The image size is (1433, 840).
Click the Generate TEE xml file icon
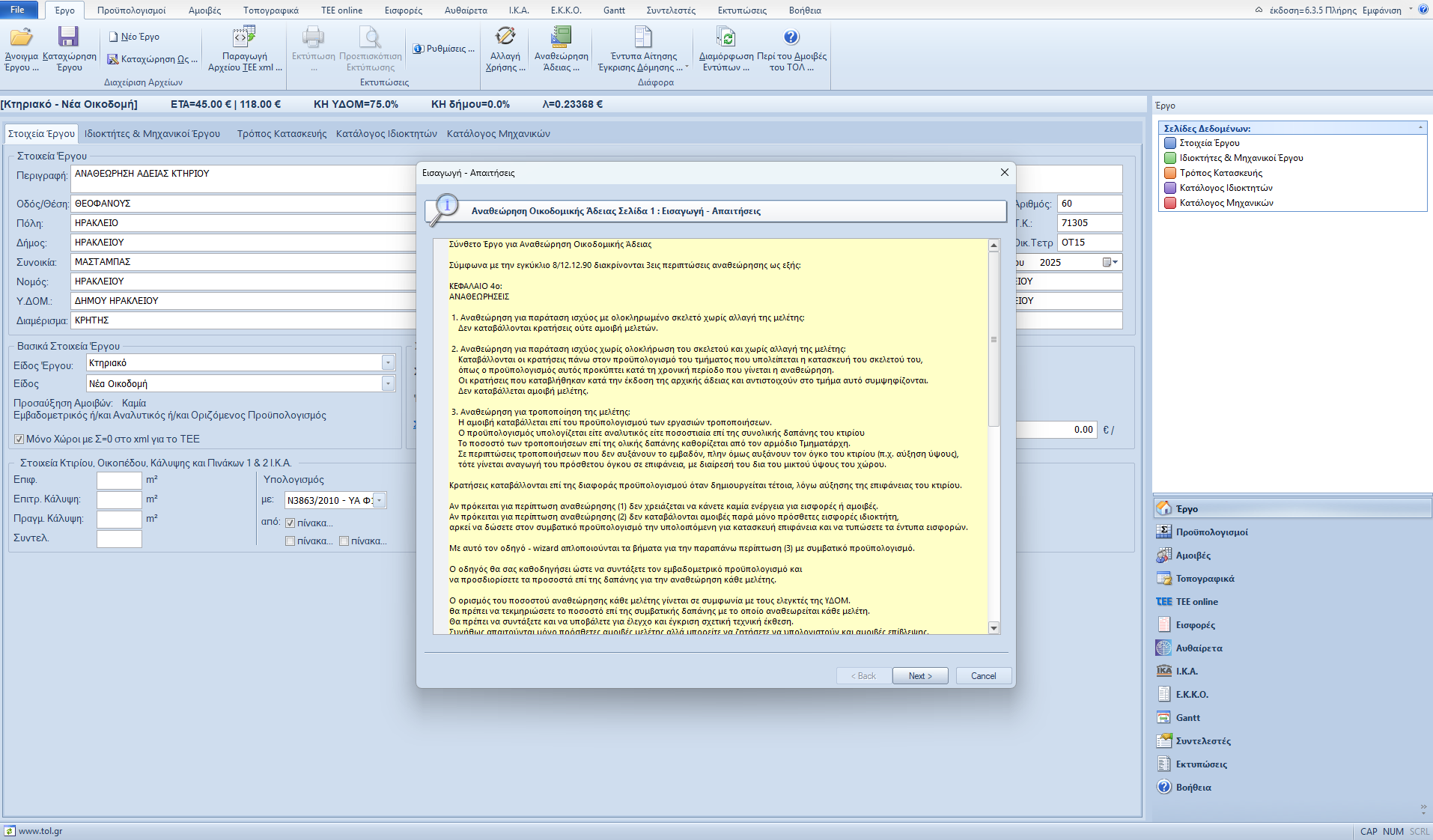pos(244,37)
